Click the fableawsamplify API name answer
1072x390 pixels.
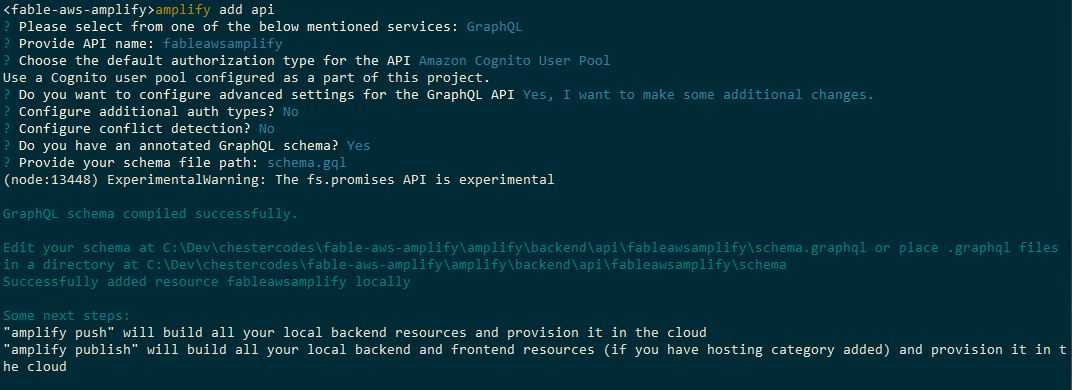pyautogui.click(x=222, y=44)
